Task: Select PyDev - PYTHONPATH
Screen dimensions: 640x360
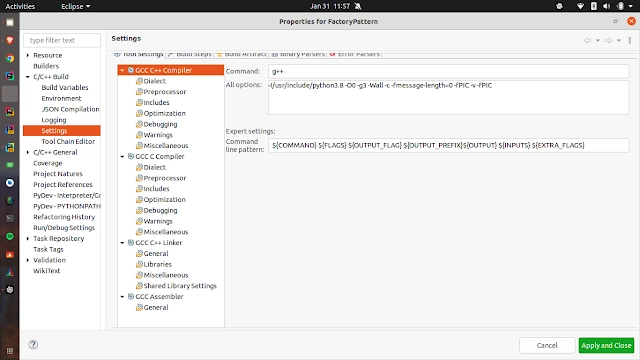Action: 67,206
